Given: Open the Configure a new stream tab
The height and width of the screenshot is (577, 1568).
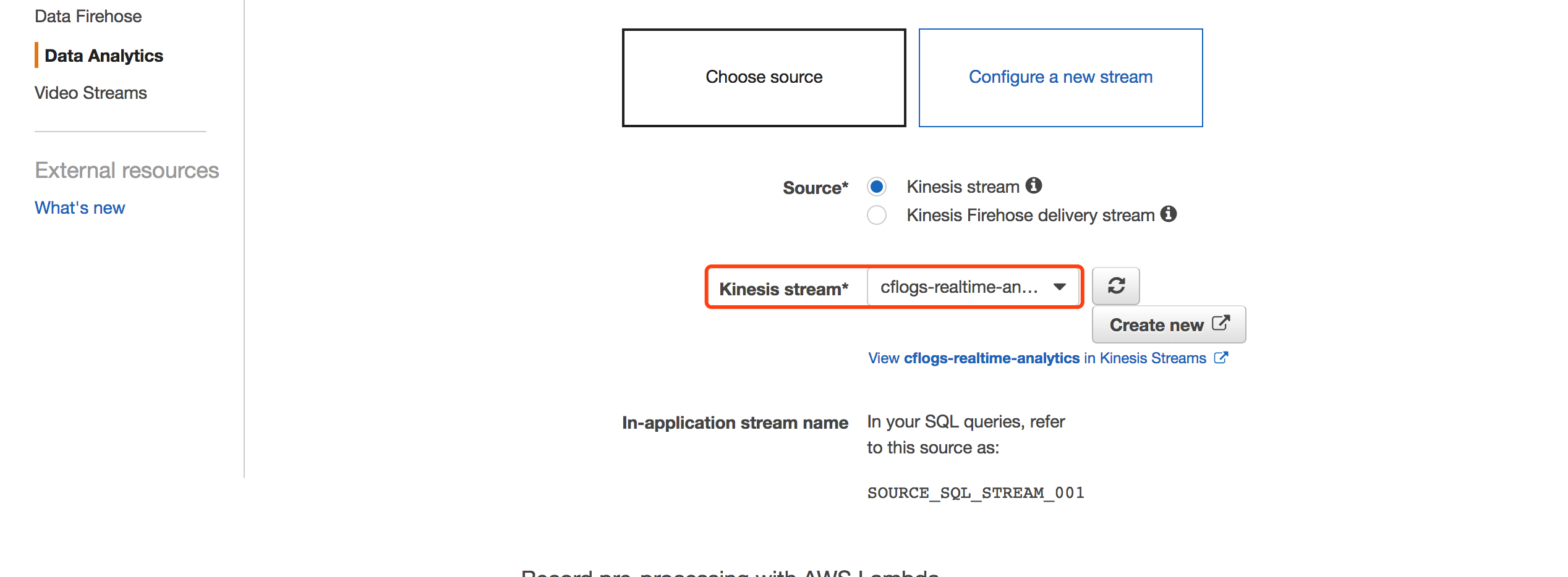Looking at the screenshot, I should [x=1060, y=78].
